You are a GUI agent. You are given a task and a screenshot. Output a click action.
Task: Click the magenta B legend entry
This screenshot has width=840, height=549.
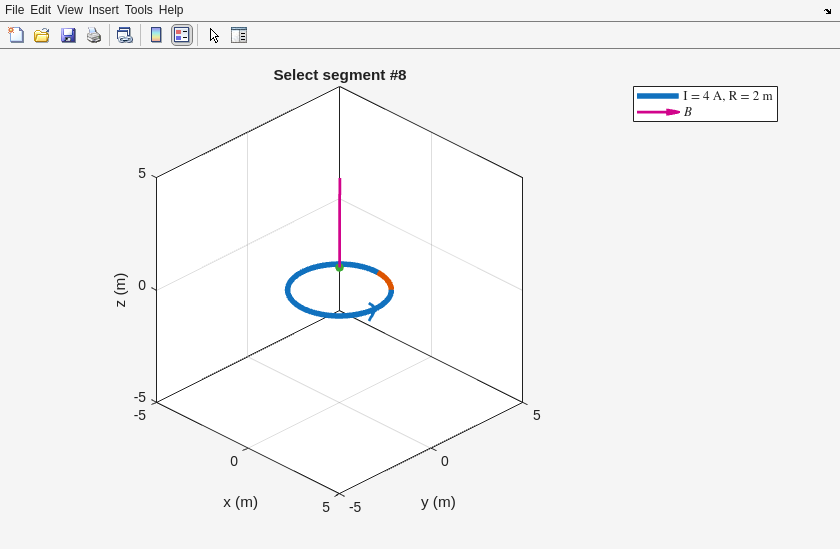coord(687,112)
